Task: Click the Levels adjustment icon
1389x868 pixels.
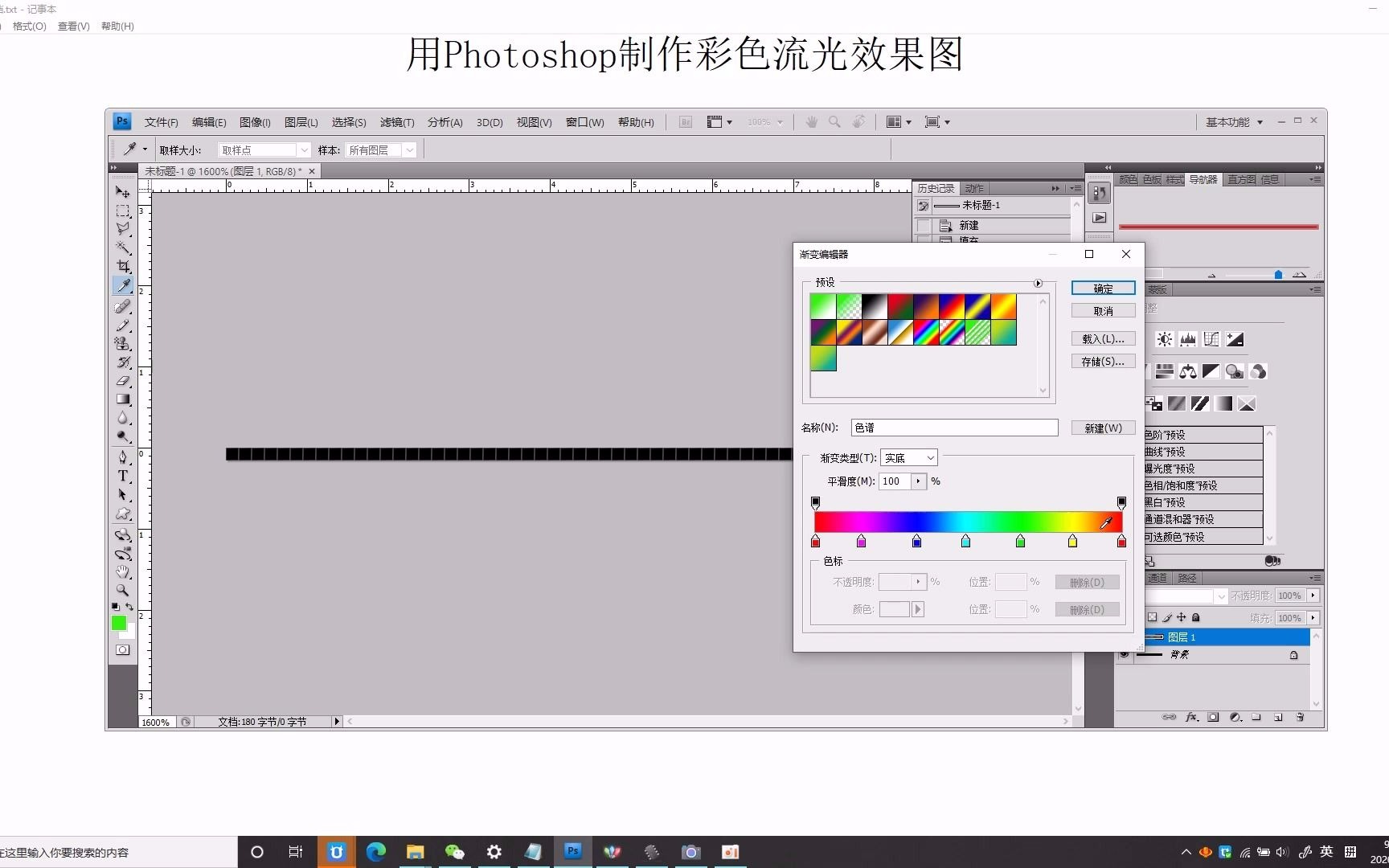Action: [x=1188, y=339]
